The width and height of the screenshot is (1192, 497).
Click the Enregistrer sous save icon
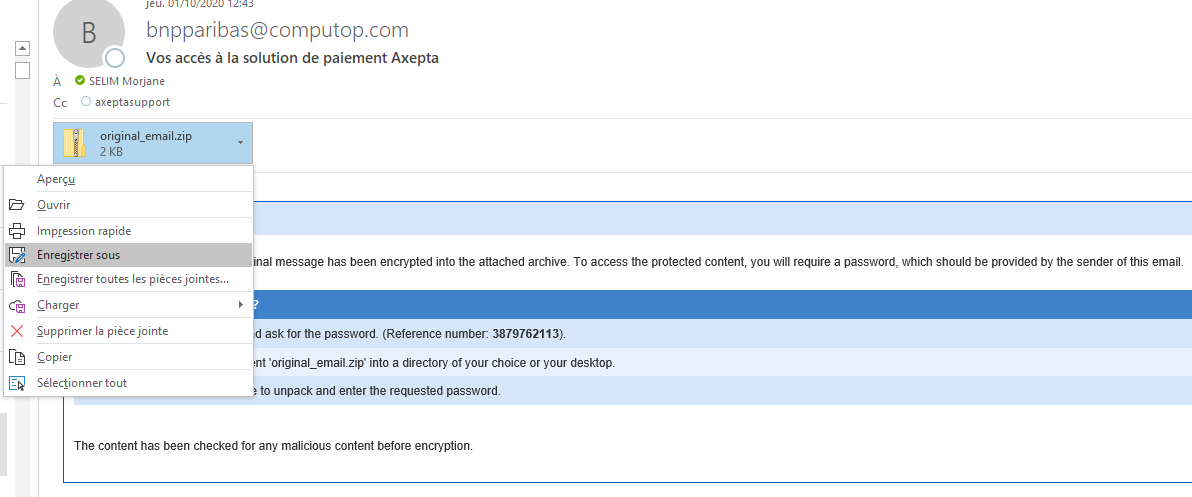[x=17, y=256]
